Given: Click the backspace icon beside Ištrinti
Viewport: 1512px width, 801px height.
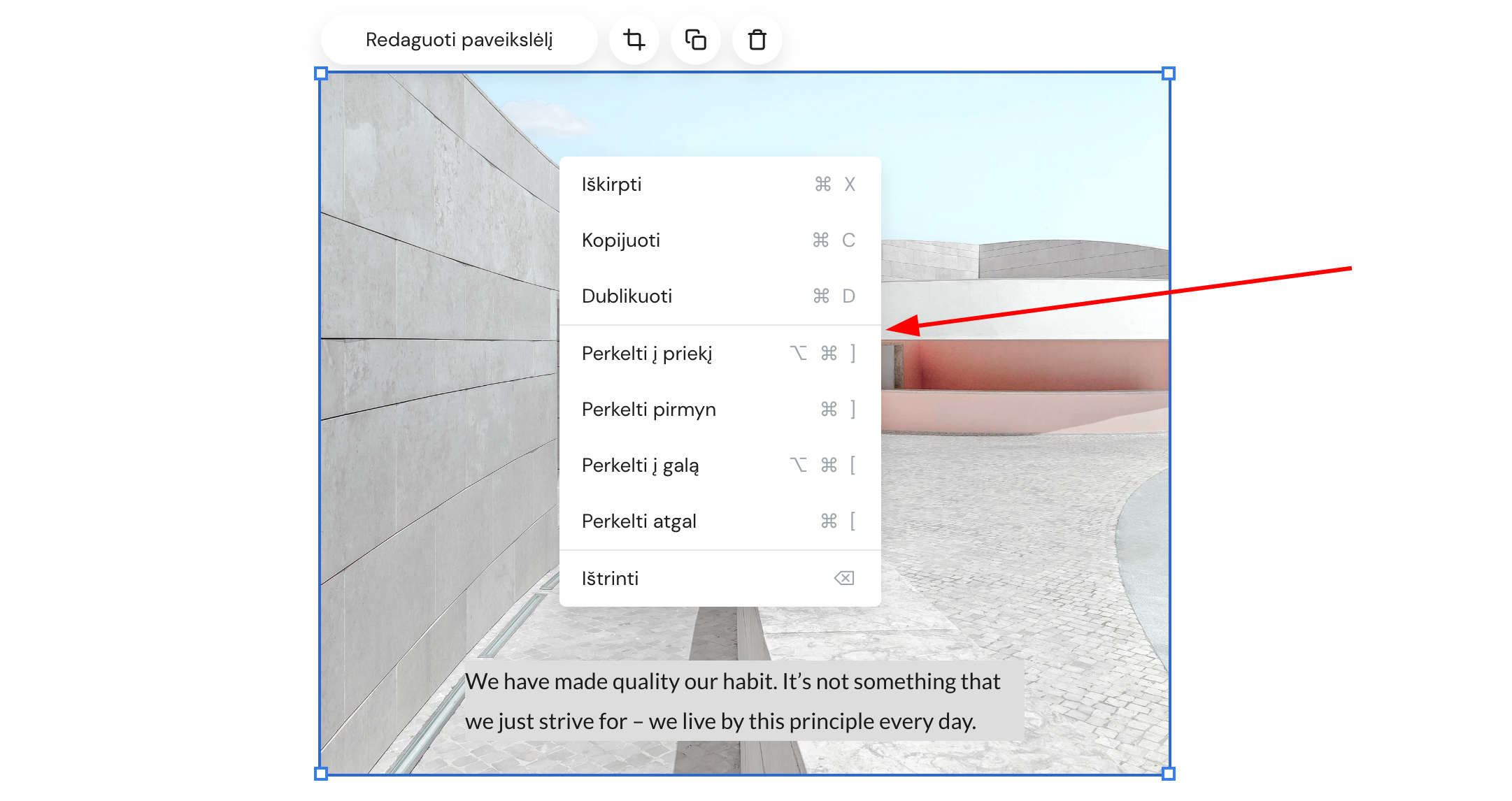Looking at the screenshot, I should coord(844,579).
